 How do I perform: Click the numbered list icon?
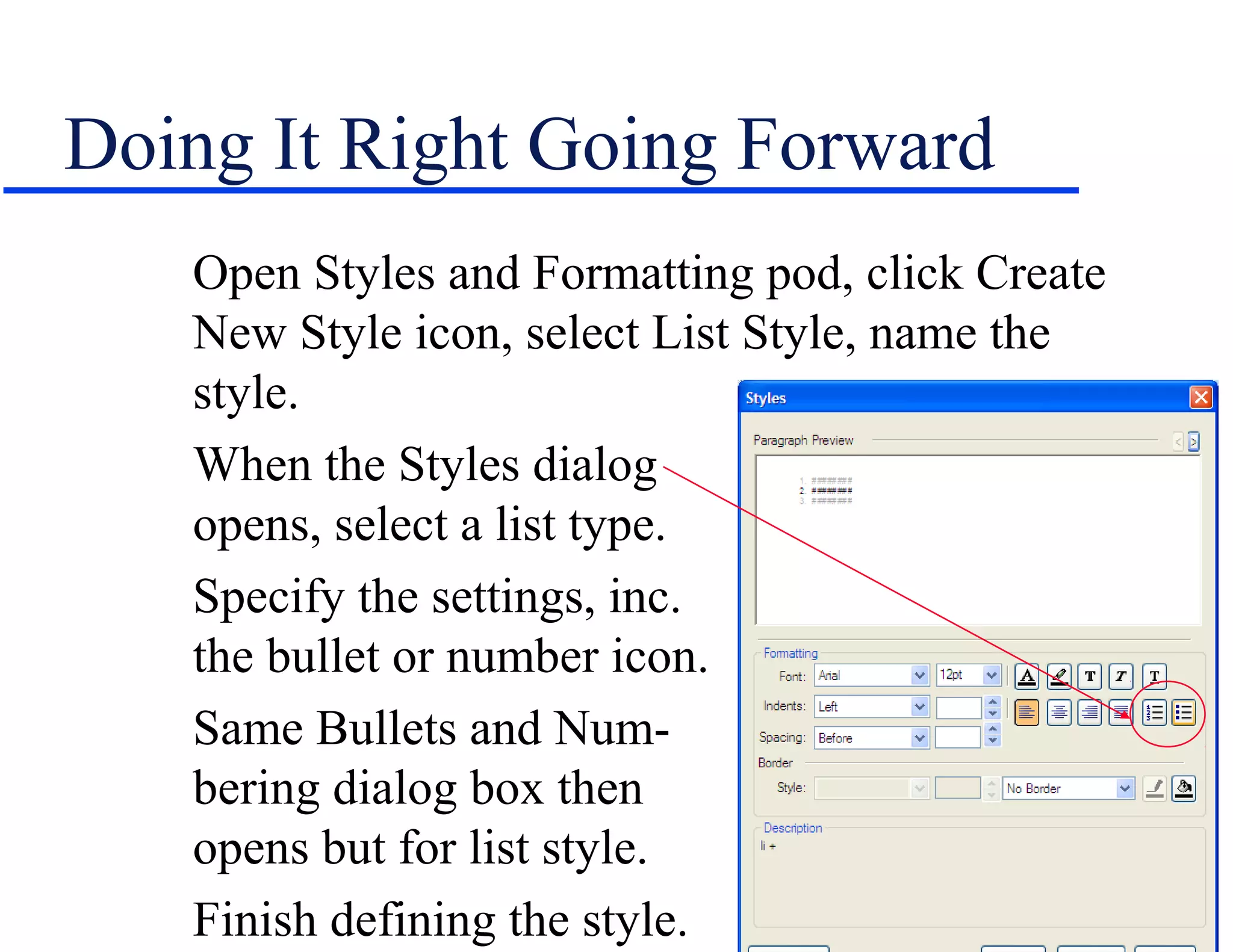click(1154, 713)
